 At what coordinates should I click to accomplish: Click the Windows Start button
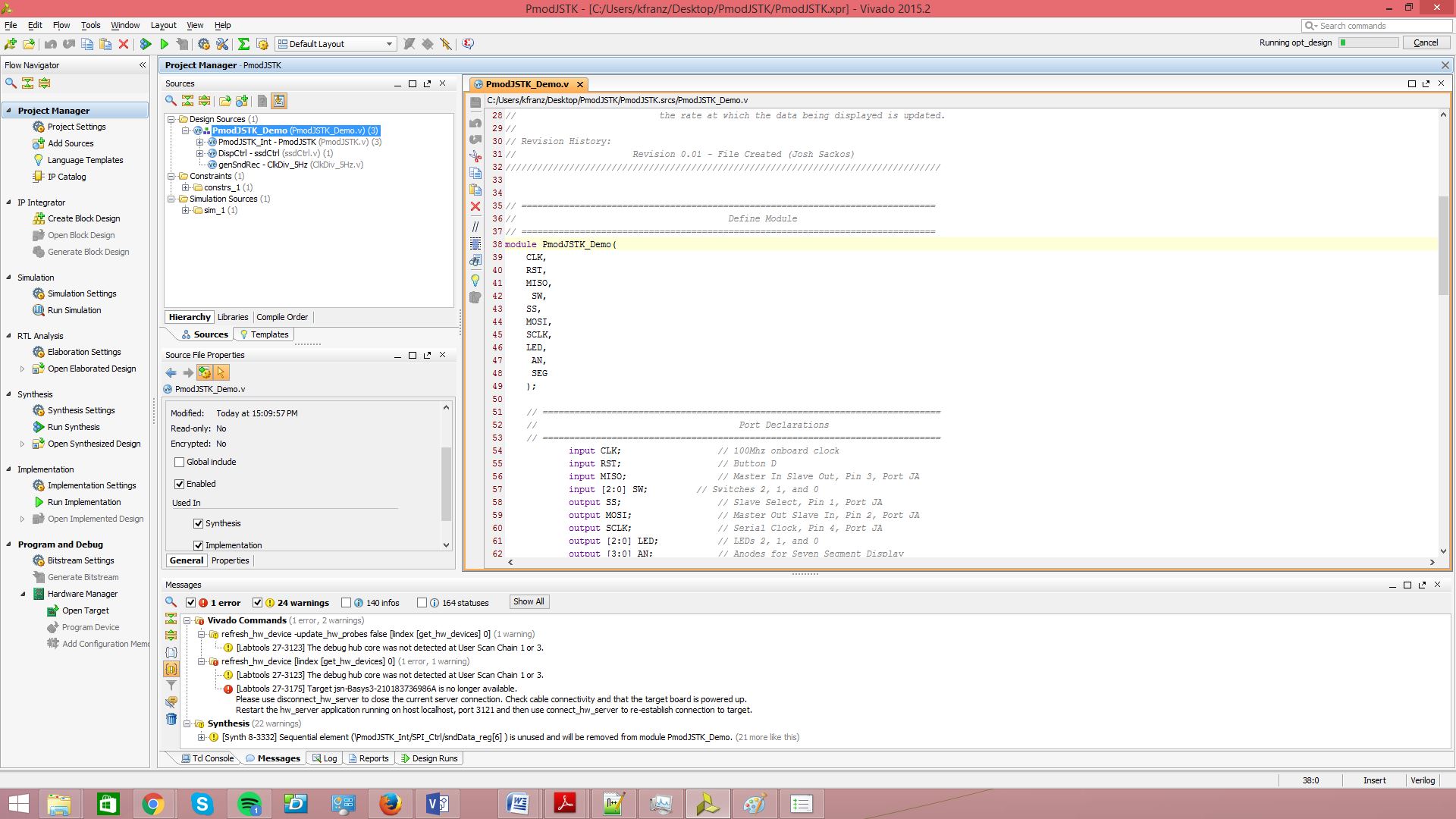[x=18, y=804]
